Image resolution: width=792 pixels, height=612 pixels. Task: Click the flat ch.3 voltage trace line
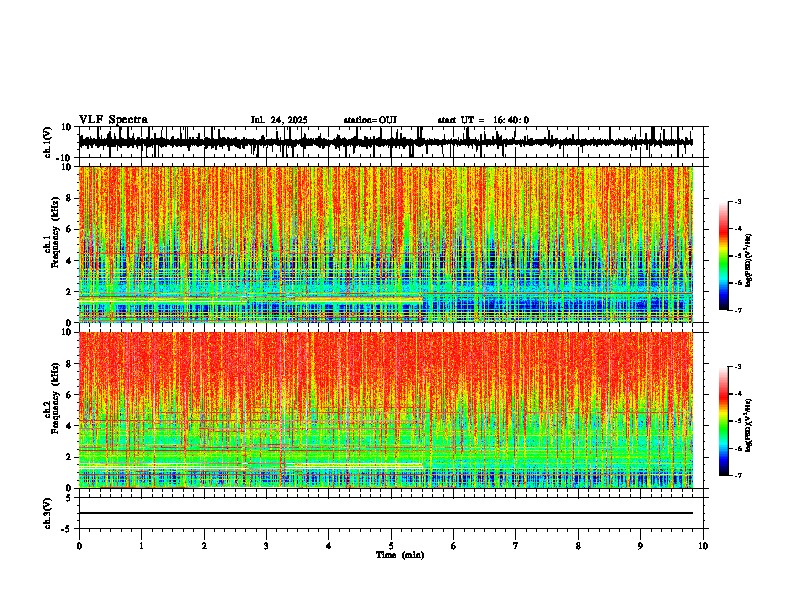(x=385, y=513)
